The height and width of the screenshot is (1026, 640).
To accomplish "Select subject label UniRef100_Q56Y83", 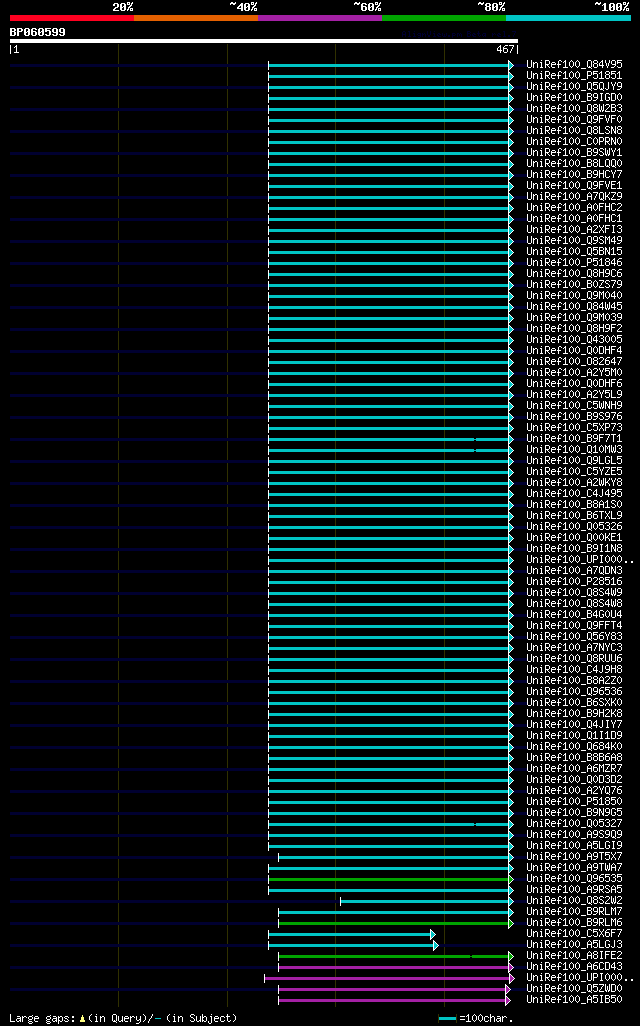I will click(575, 637).
